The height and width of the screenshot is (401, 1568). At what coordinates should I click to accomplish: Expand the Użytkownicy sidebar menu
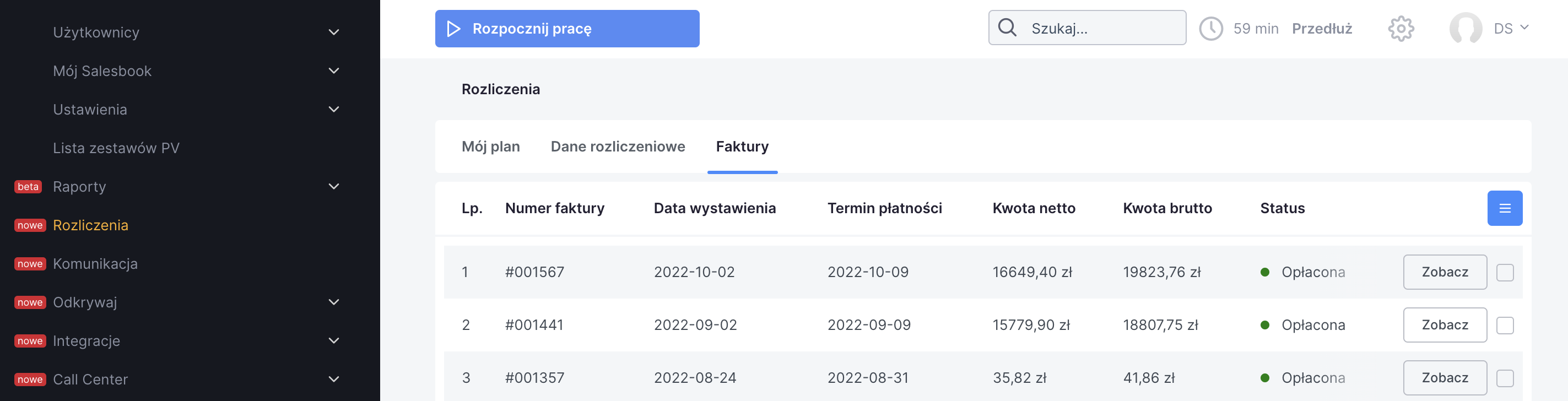click(x=333, y=32)
